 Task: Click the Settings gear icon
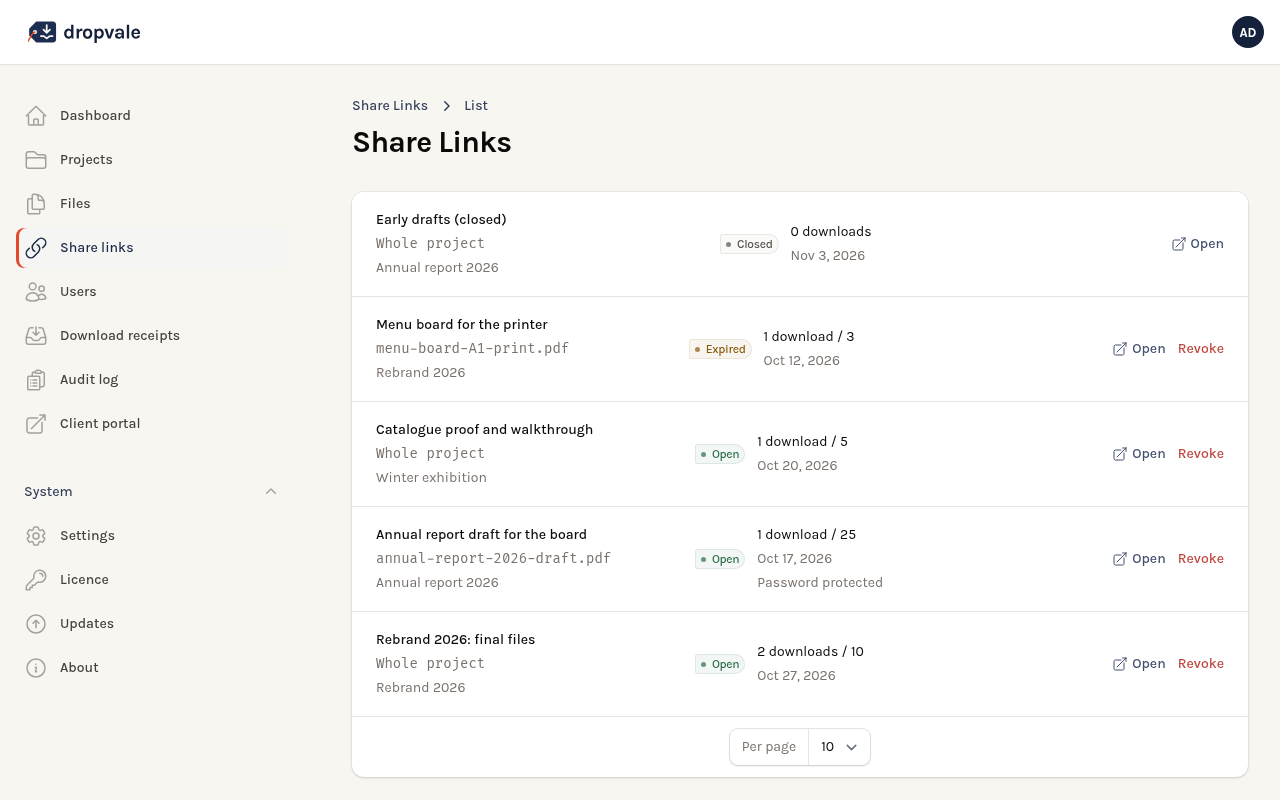36,536
